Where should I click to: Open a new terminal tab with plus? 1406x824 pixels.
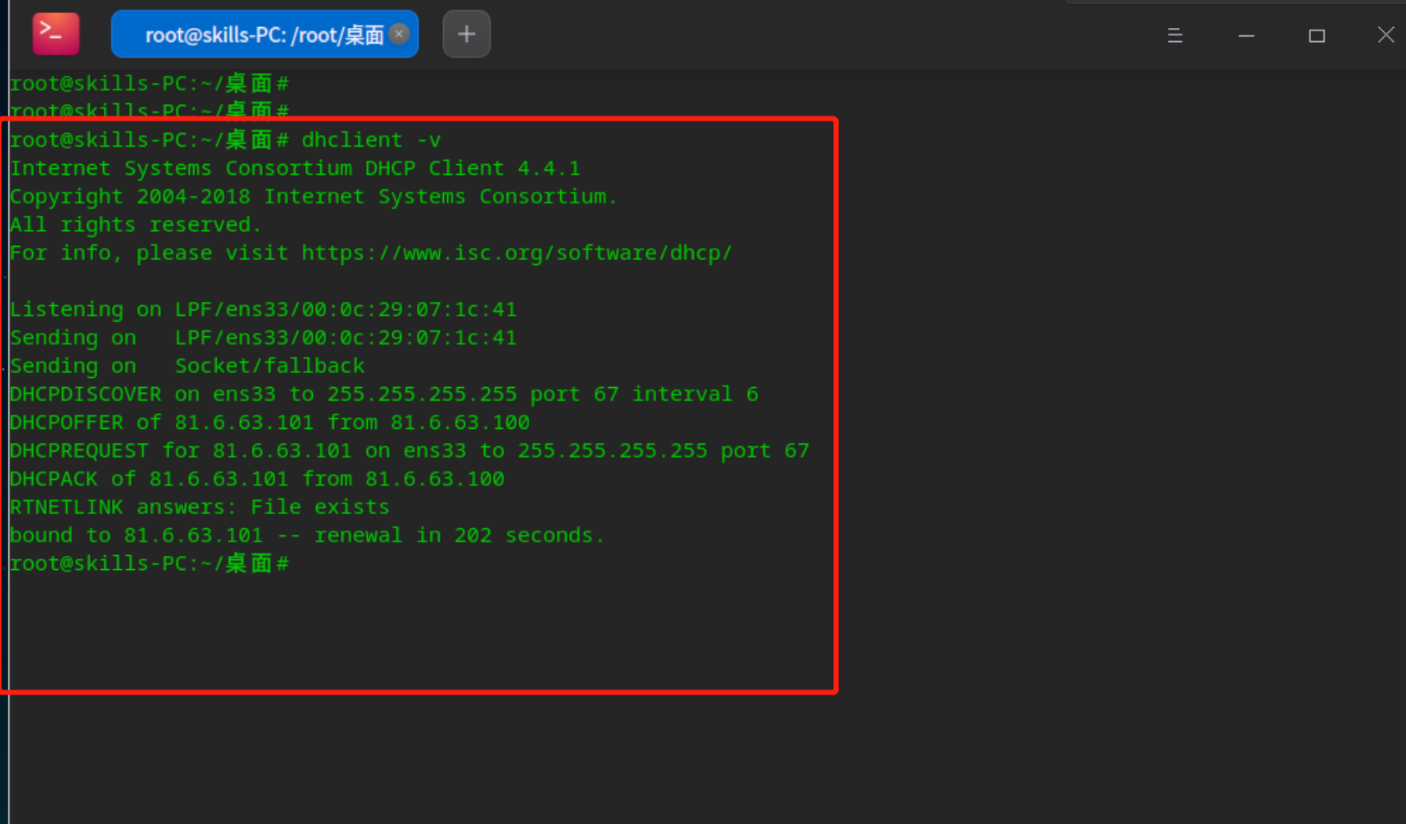pos(466,34)
